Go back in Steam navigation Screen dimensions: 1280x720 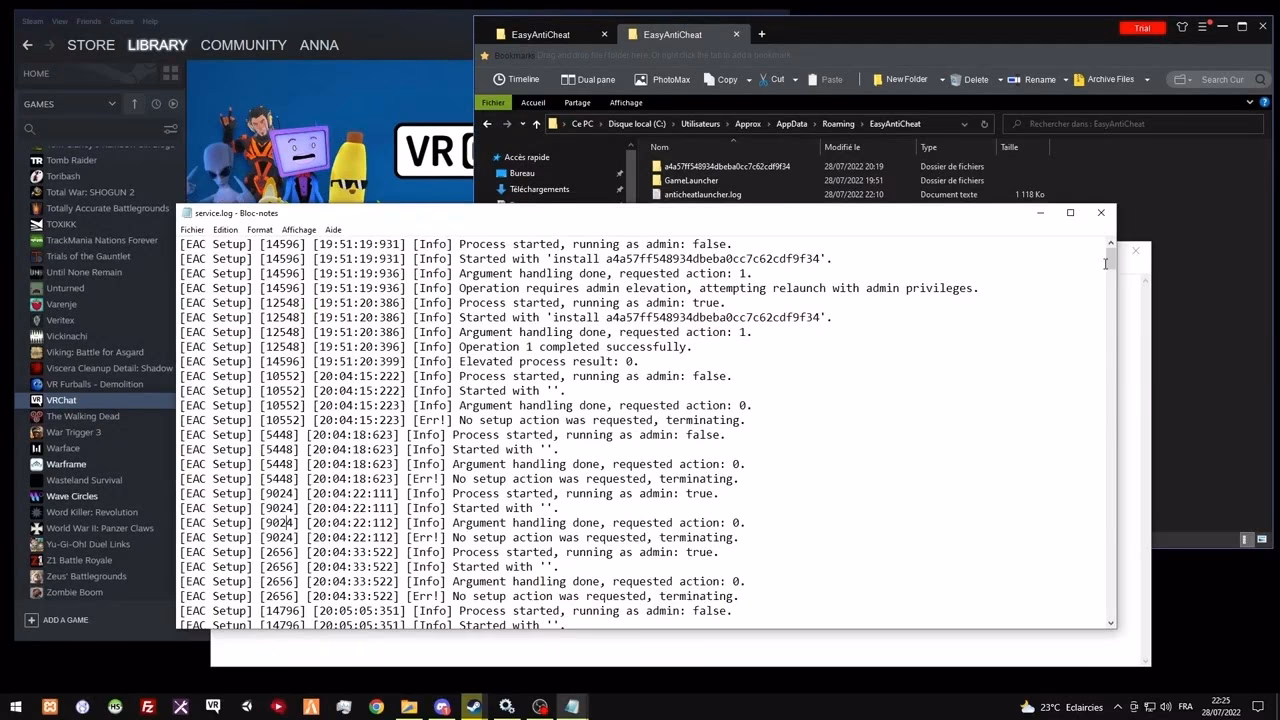click(28, 45)
